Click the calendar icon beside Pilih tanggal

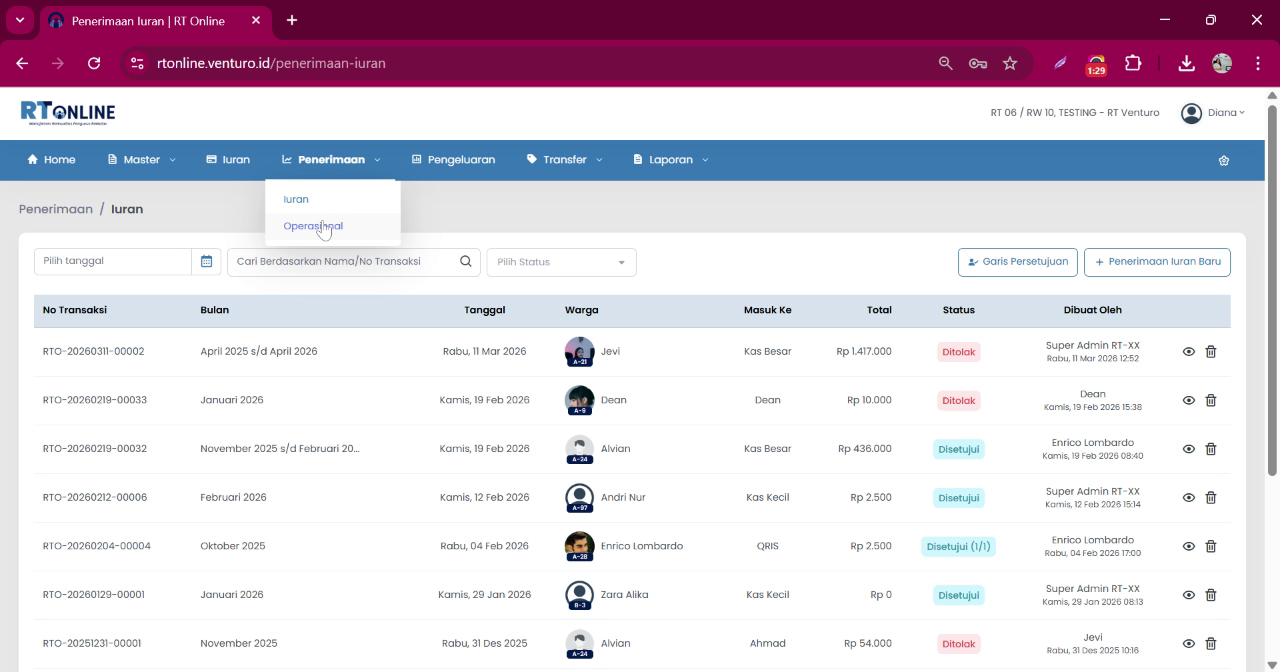pyautogui.click(x=206, y=261)
